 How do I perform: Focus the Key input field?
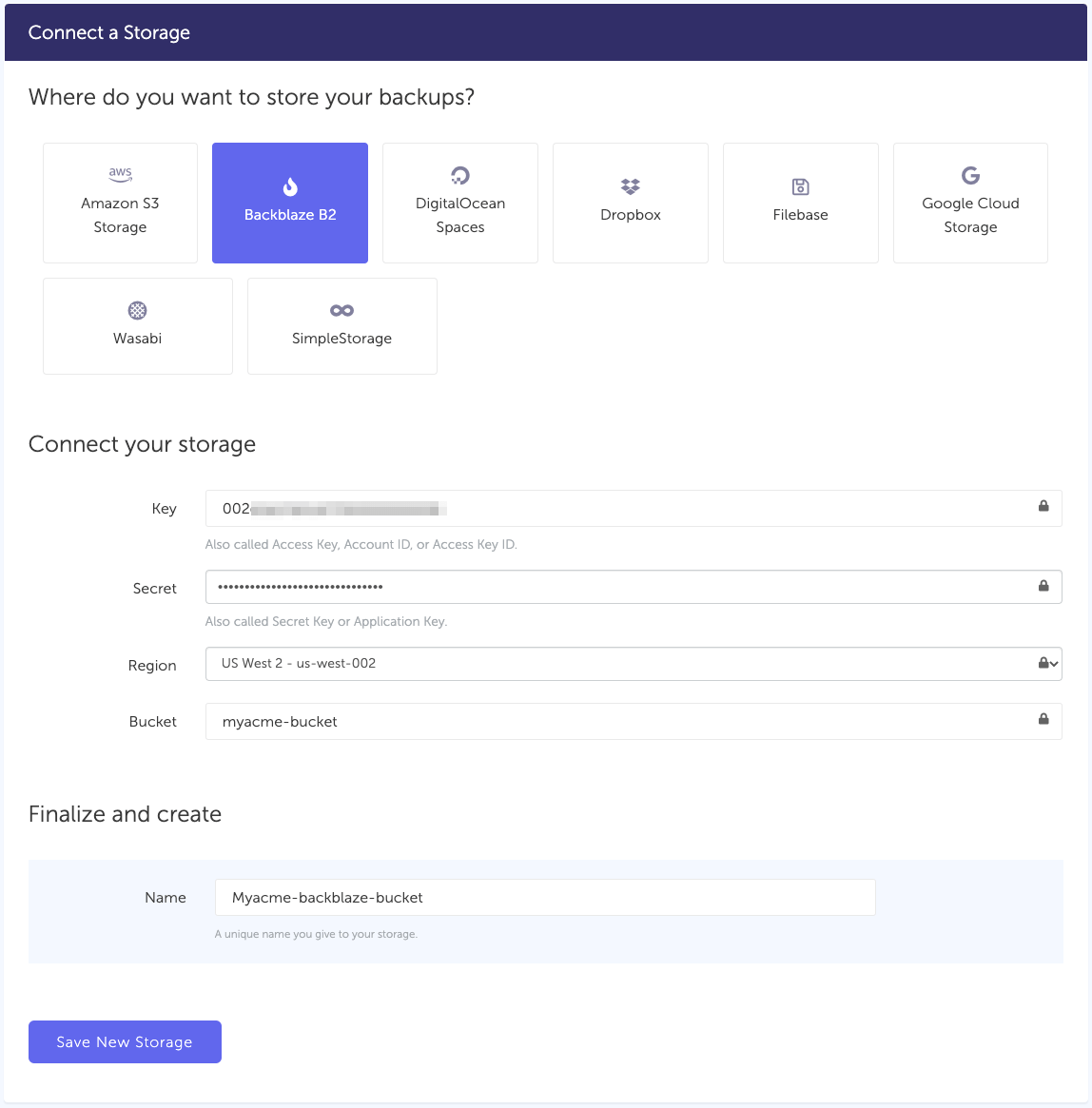pyautogui.click(x=618, y=509)
